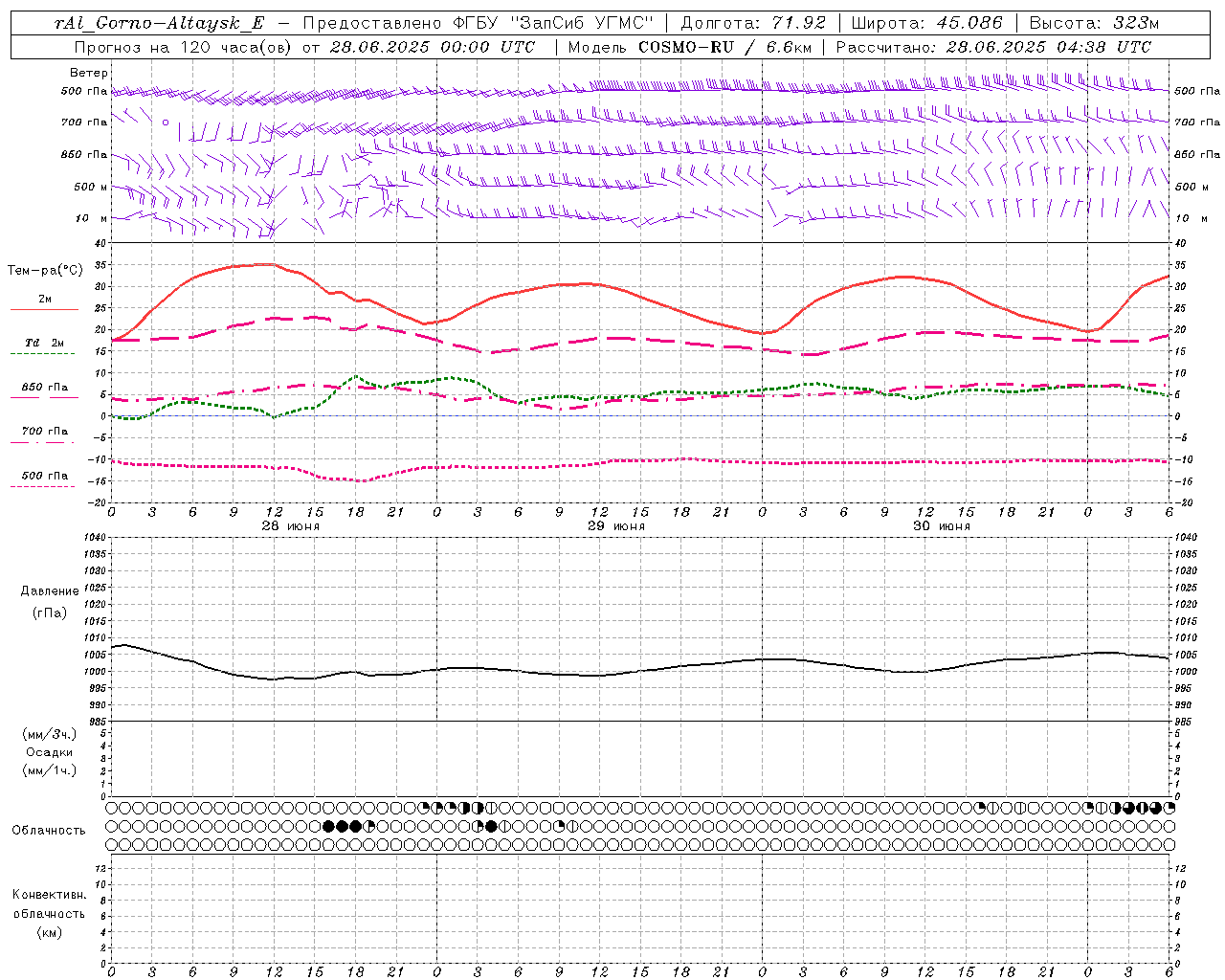Click the '29 июня' date label
This screenshot has width=1225, height=980.
click(x=616, y=526)
